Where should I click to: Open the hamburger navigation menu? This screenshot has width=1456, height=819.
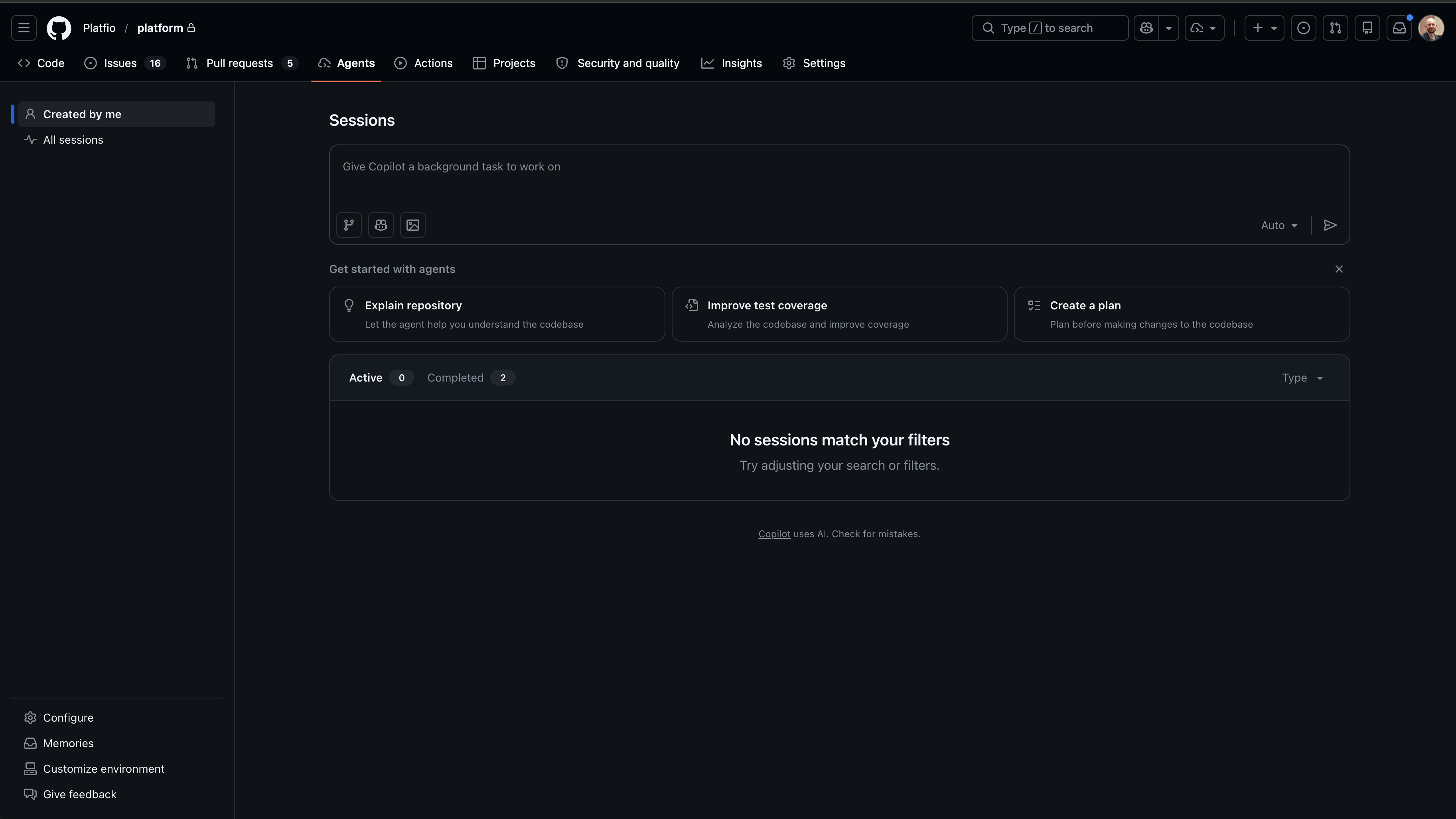[24, 28]
